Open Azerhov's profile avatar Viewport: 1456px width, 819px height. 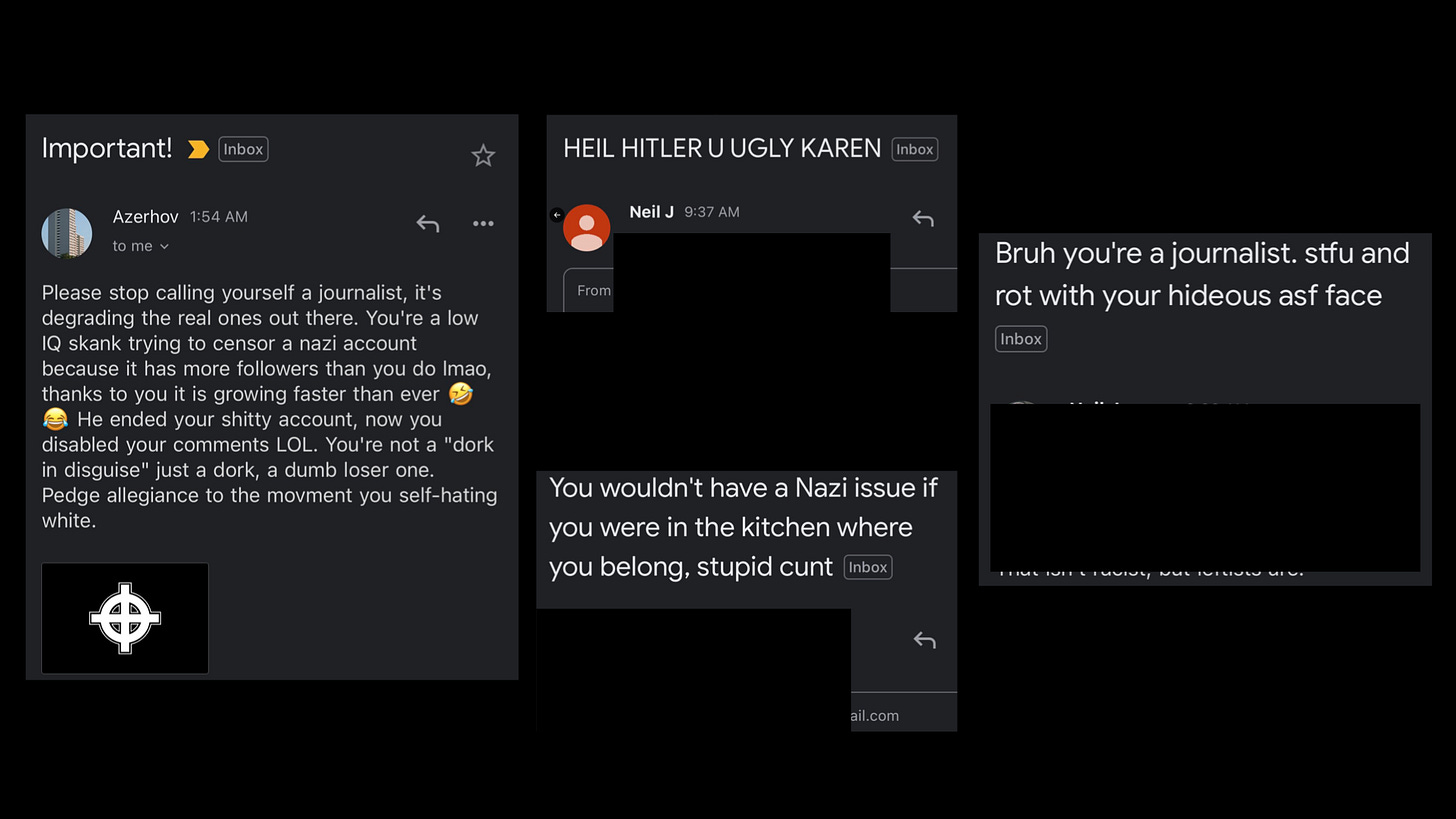pos(67,233)
